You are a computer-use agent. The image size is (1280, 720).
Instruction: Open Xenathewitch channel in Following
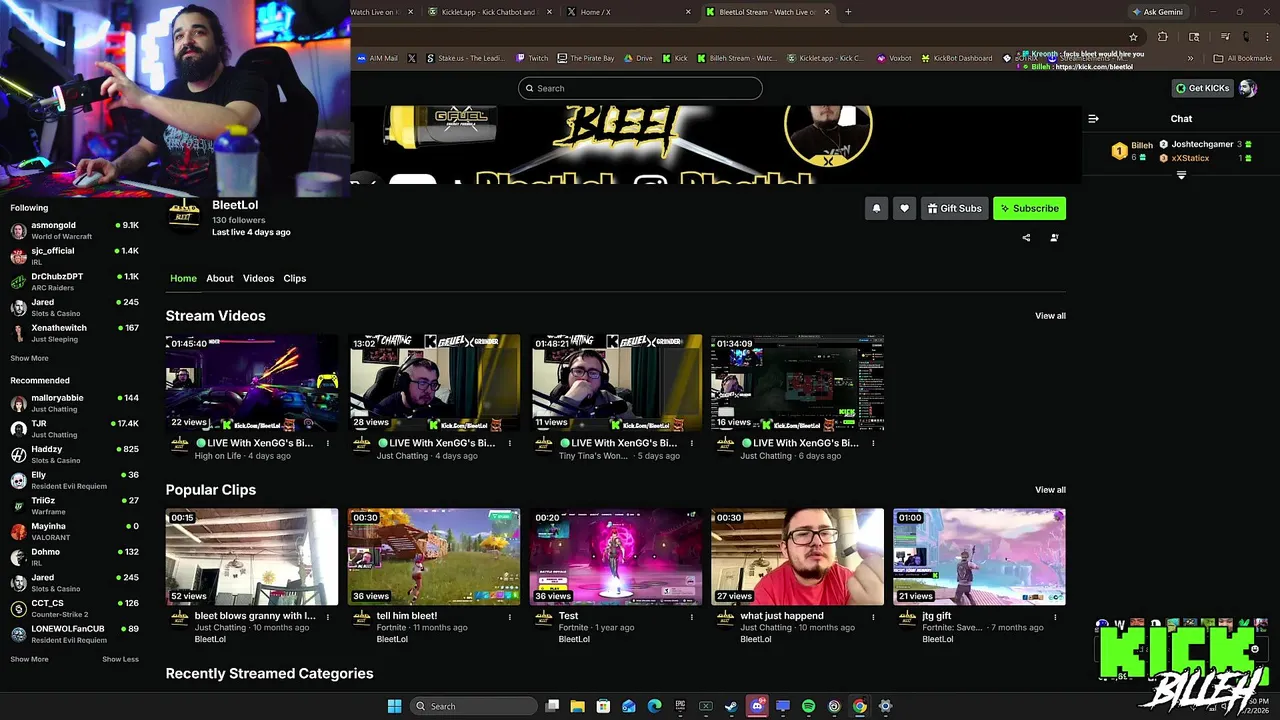[x=74, y=333]
